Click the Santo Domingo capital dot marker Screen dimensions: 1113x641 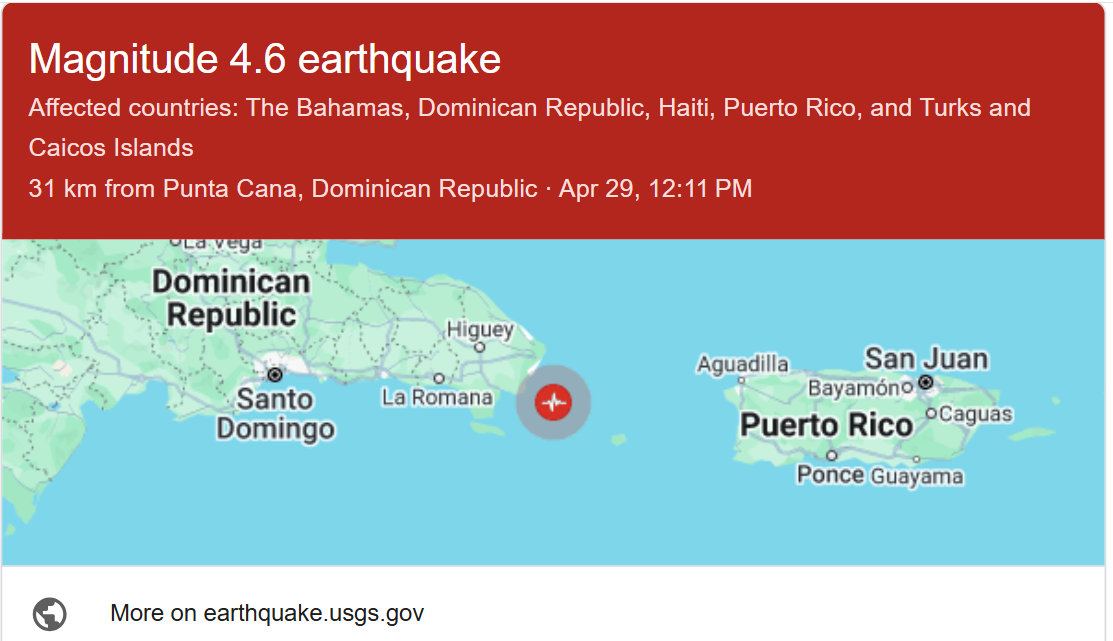[x=274, y=375]
